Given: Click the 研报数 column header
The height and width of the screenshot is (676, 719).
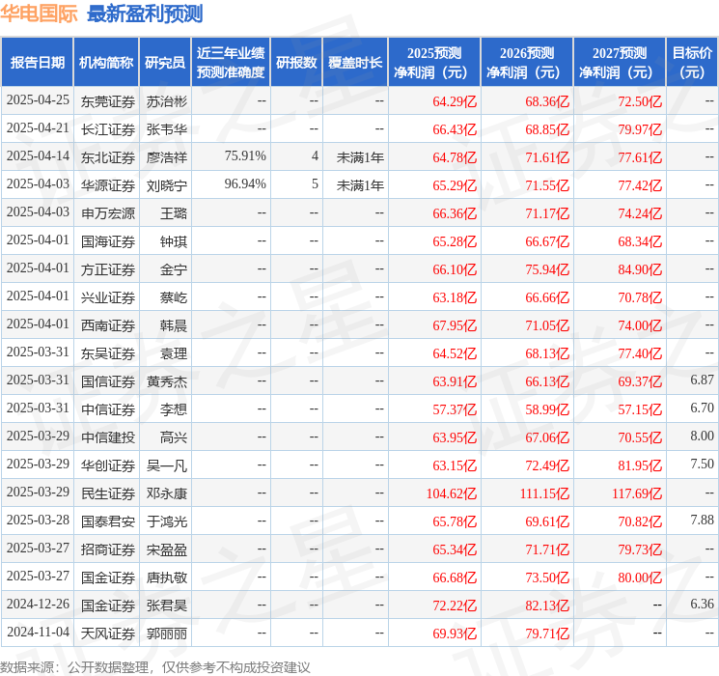Looking at the screenshot, I should [x=296, y=62].
